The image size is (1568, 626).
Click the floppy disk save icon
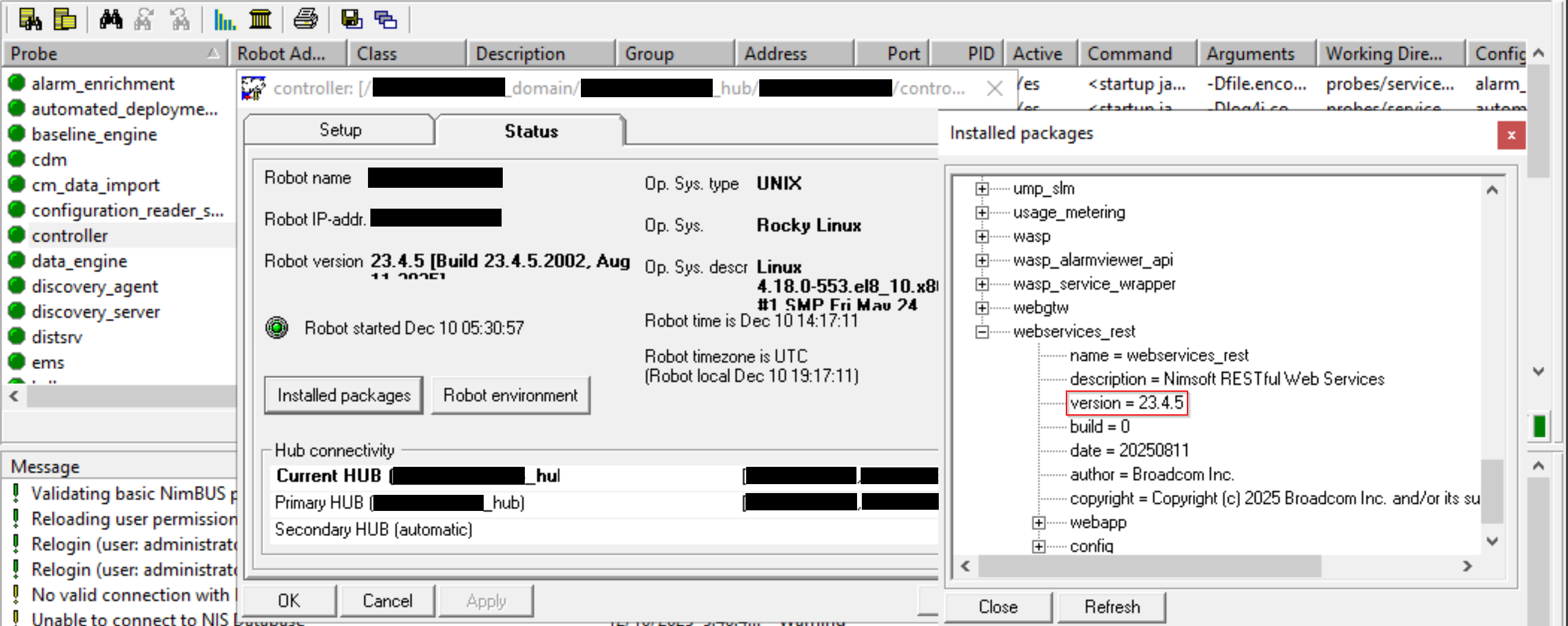[351, 20]
